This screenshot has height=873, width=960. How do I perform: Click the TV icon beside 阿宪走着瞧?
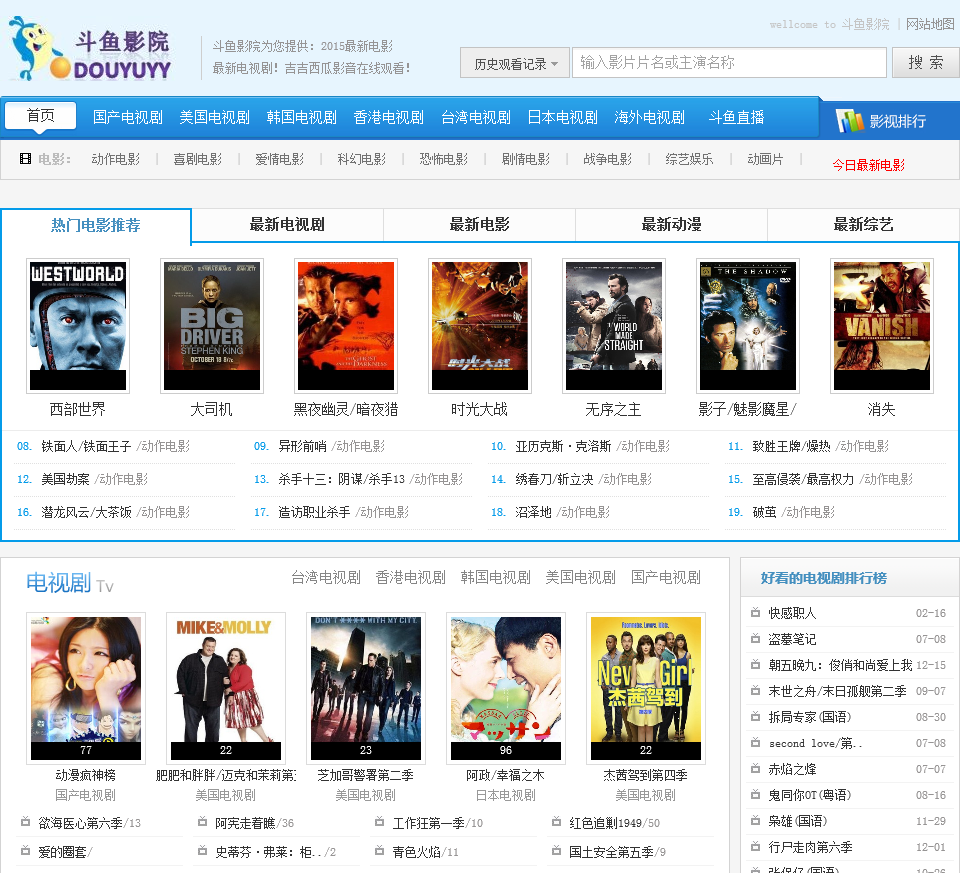pos(203,822)
